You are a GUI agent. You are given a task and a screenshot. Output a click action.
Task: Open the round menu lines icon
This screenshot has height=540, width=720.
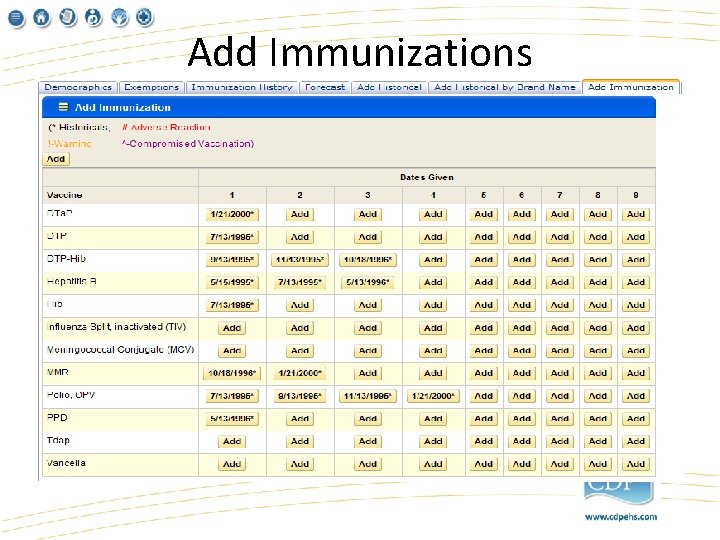(x=16, y=18)
